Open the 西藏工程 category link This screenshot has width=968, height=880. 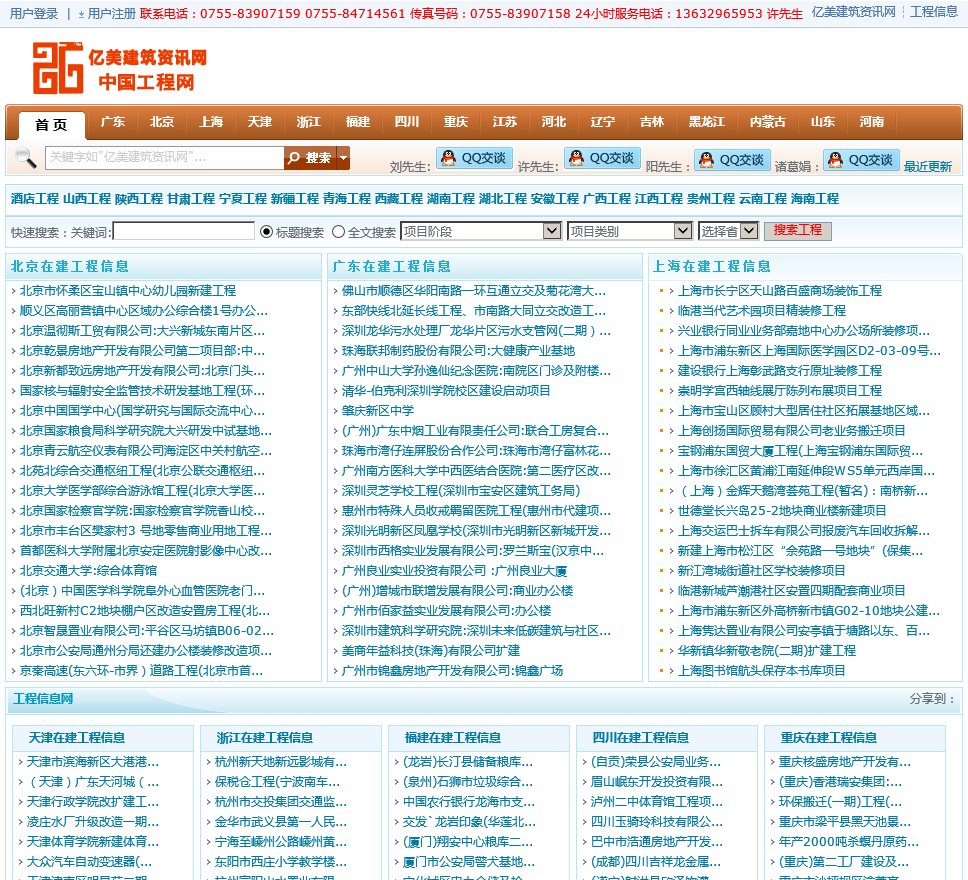click(x=399, y=199)
